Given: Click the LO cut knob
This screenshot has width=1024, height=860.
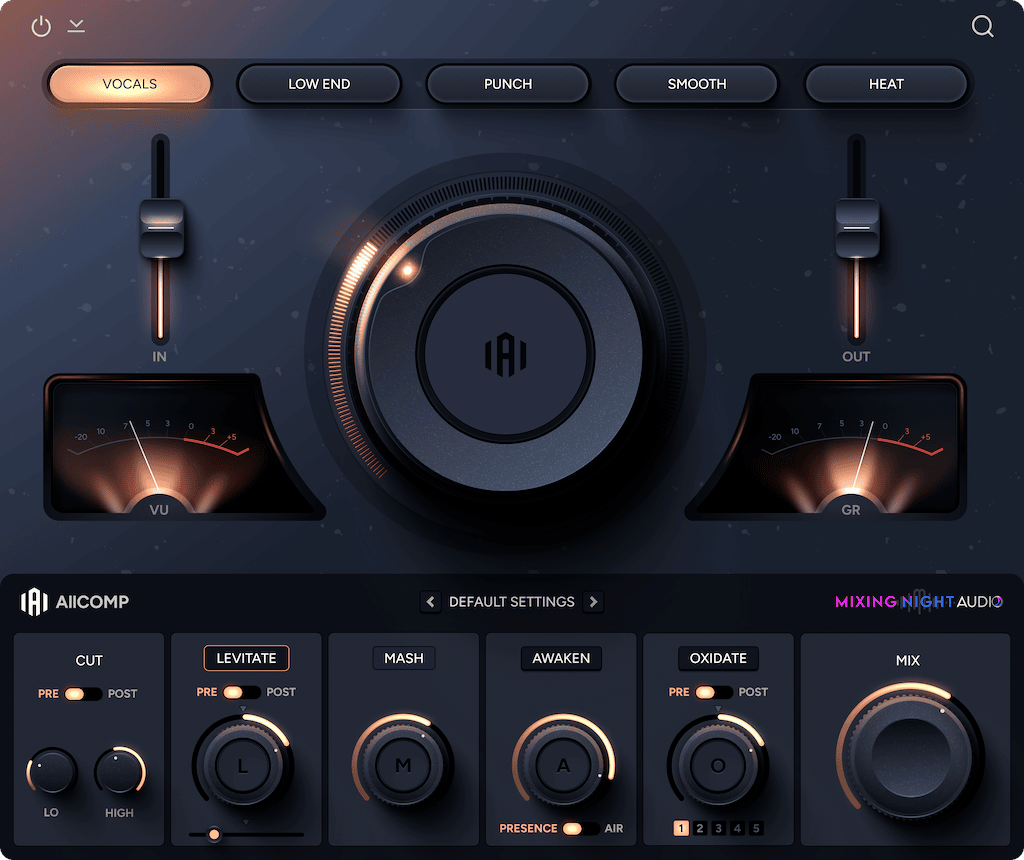Looking at the screenshot, I should click(x=52, y=772).
